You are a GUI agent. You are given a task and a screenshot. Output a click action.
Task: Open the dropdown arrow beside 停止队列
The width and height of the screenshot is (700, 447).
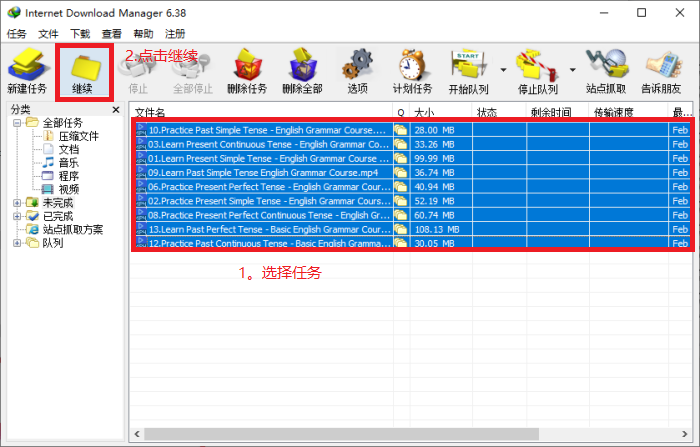point(572,70)
